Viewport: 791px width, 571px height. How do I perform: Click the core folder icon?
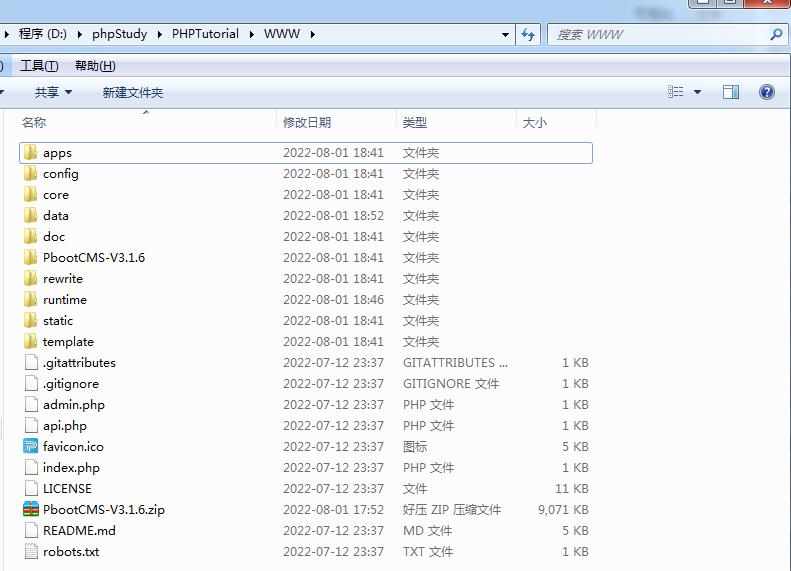point(30,195)
